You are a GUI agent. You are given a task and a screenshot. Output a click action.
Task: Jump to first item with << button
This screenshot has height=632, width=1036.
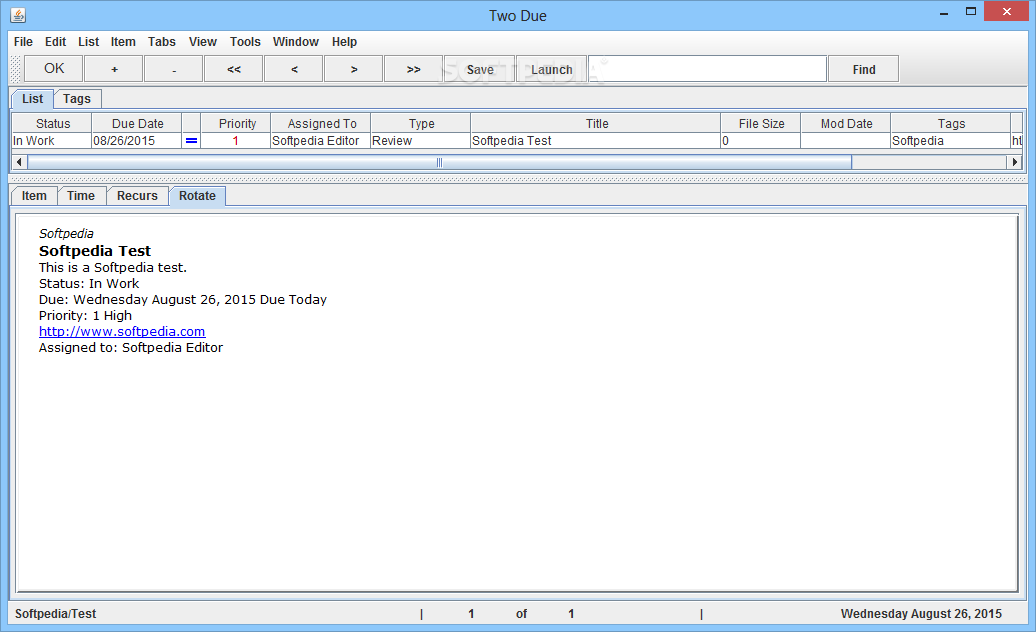click(x=234, y=69)
